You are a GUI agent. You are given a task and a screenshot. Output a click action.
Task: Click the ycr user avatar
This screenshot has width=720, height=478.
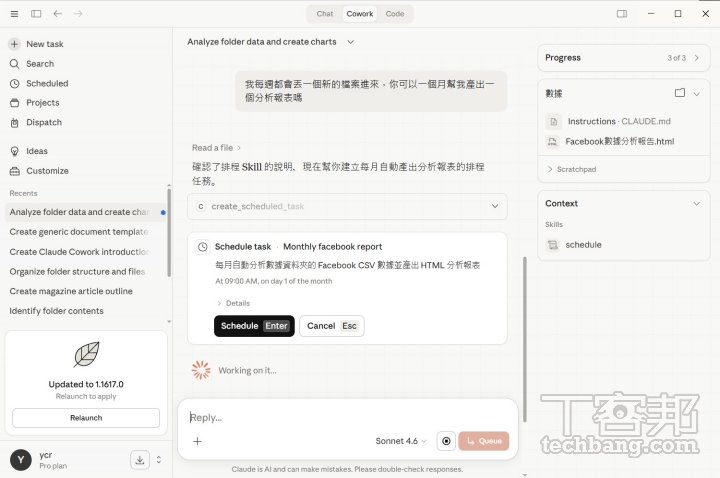[21, 460]
